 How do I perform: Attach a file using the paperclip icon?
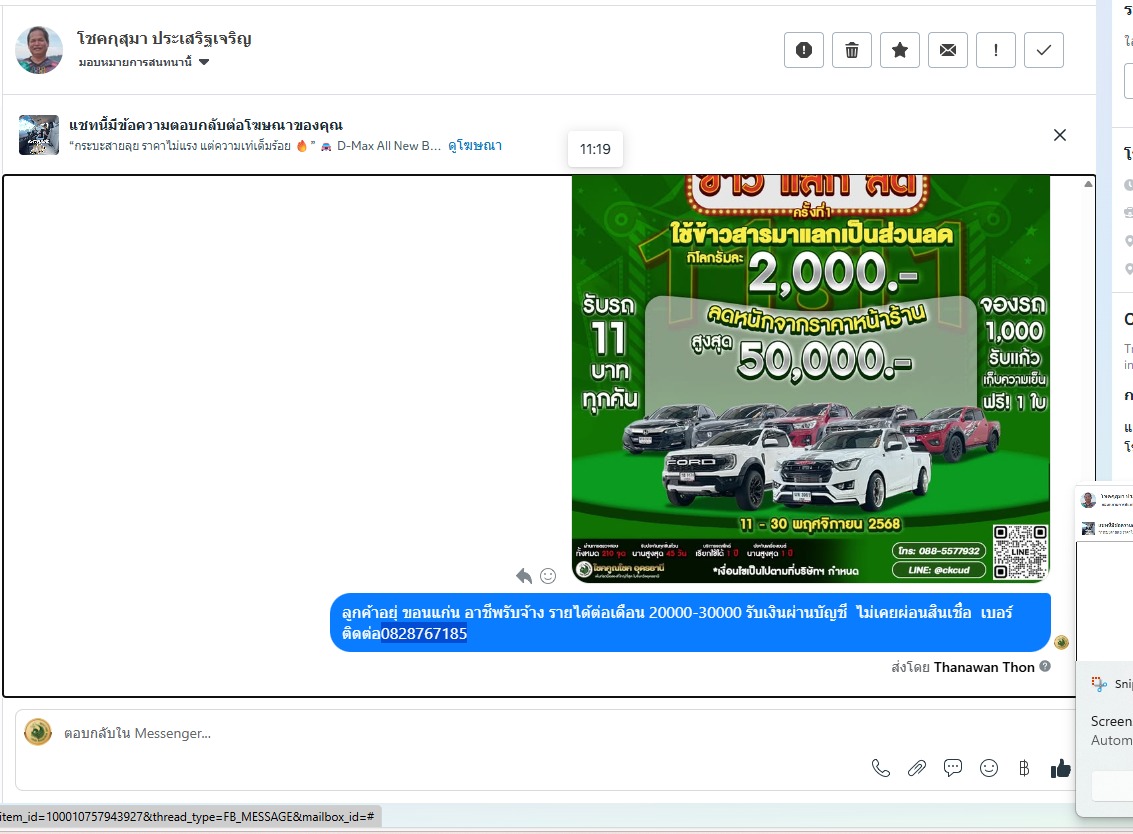(x=917, y=768)
